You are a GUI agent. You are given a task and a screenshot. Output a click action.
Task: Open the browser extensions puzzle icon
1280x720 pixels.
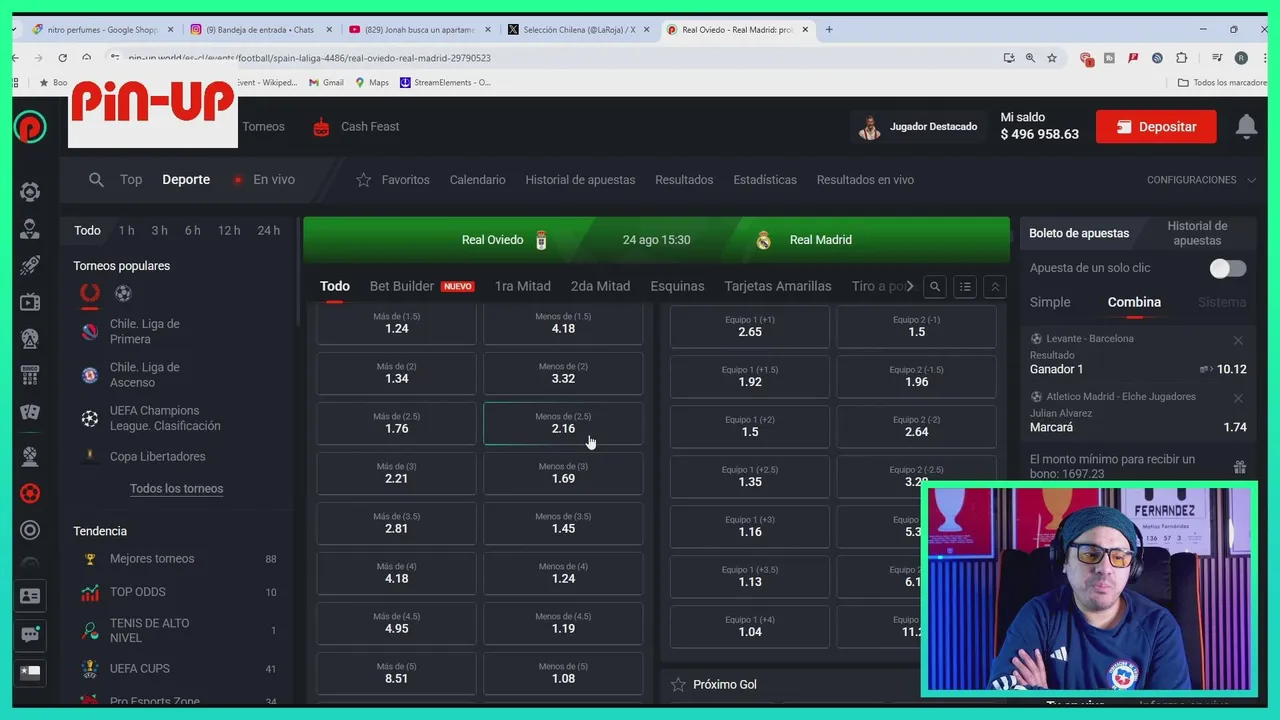tap(1182, 58)
